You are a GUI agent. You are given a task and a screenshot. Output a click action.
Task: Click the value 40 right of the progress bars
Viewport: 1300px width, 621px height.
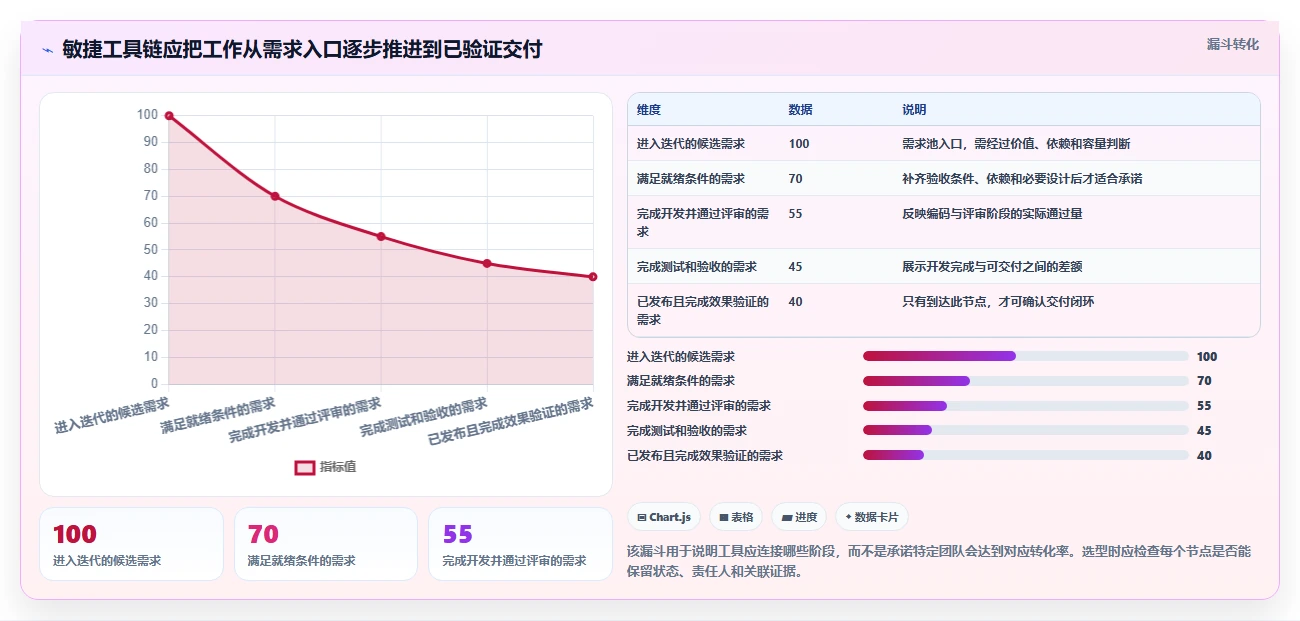(1204, 455)
